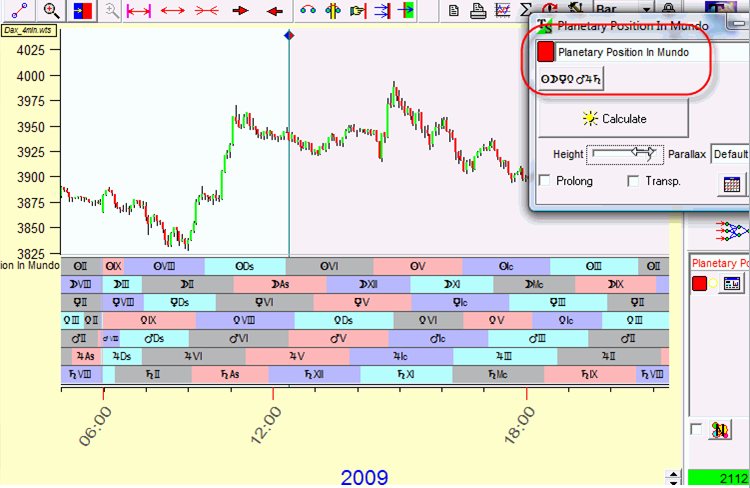Open the calendar icon in Mundo dialog
This screenshot has width=750, height=488.
tap(731, 184)
